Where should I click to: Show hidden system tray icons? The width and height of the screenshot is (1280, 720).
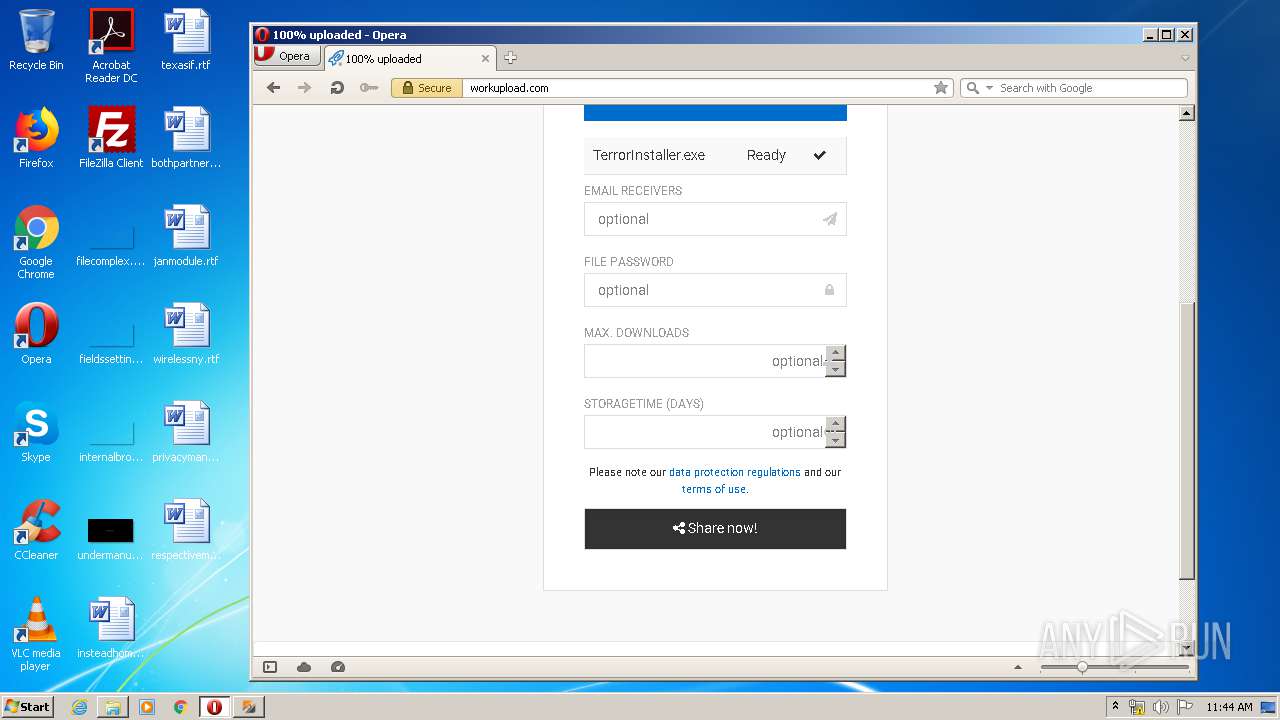pos(1115,706)
